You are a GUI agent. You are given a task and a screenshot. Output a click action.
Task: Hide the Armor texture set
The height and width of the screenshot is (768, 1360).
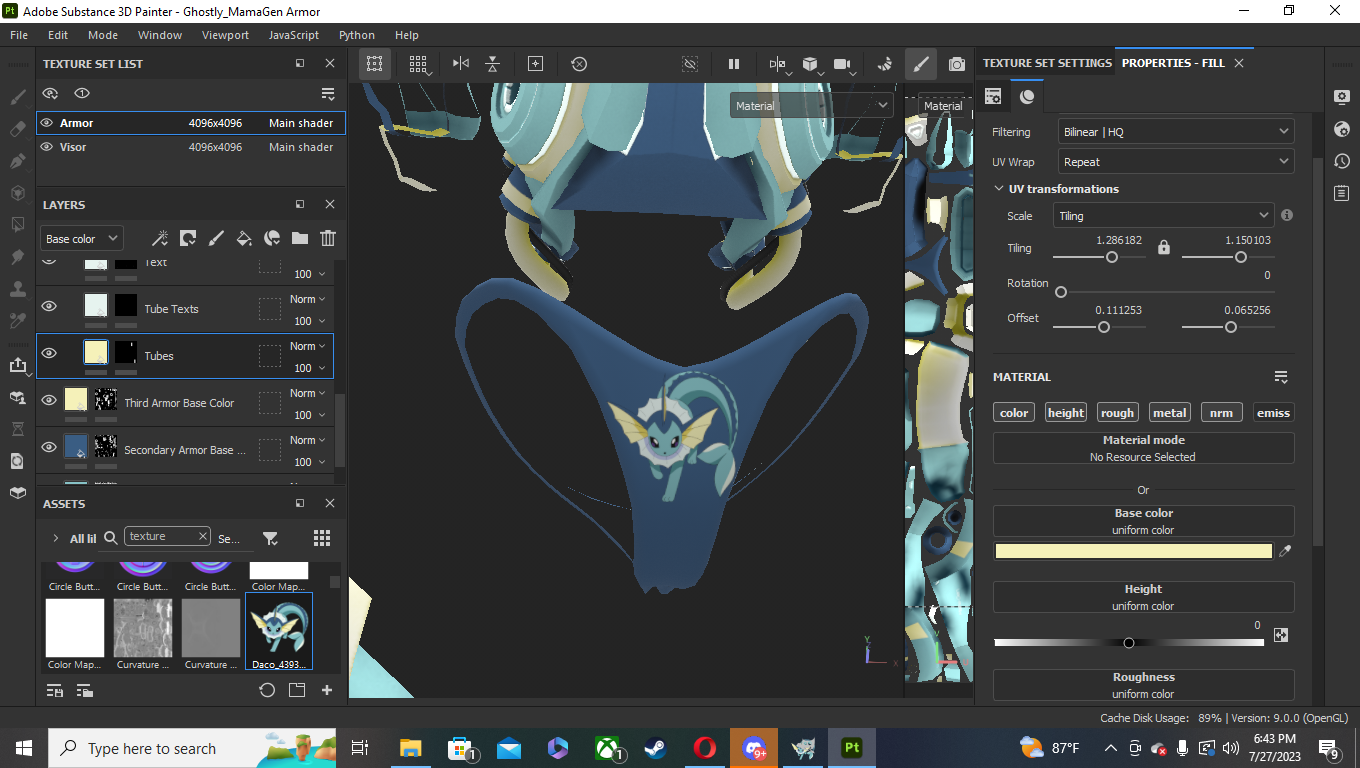[47, 123]
